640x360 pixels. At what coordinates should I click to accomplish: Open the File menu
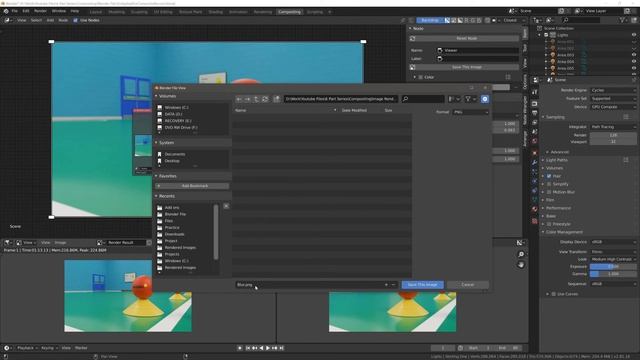tap(15, 11)
